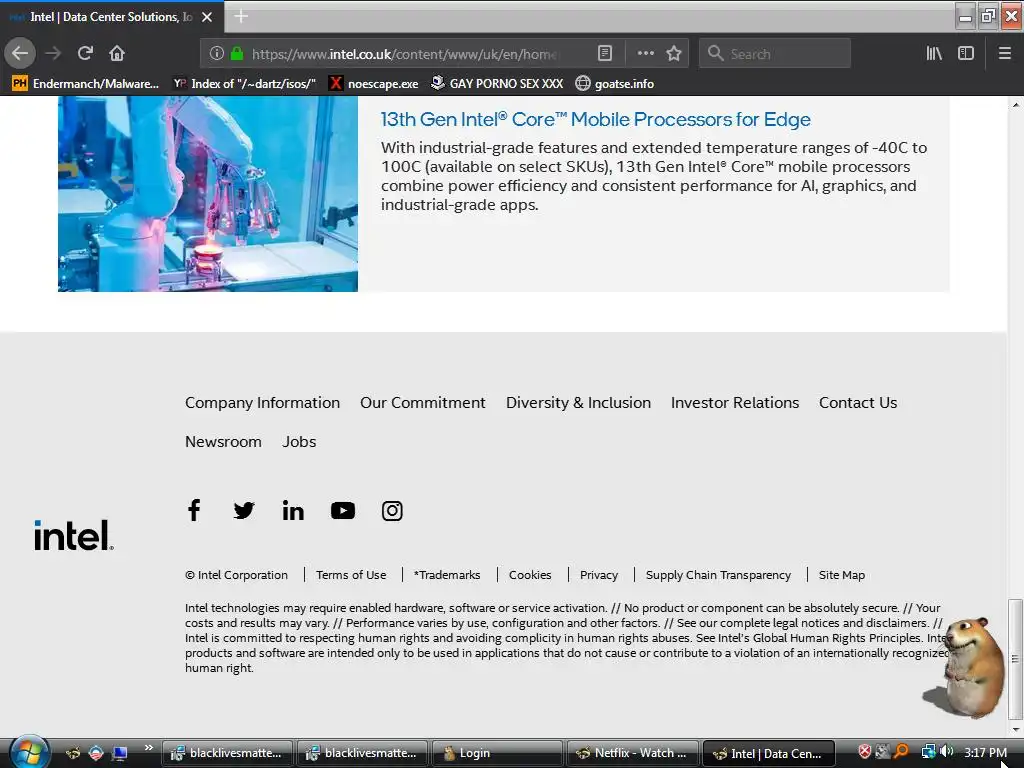Click the robot arm processor image
This screenshot has height=768, width=1024.
(208, 194)
